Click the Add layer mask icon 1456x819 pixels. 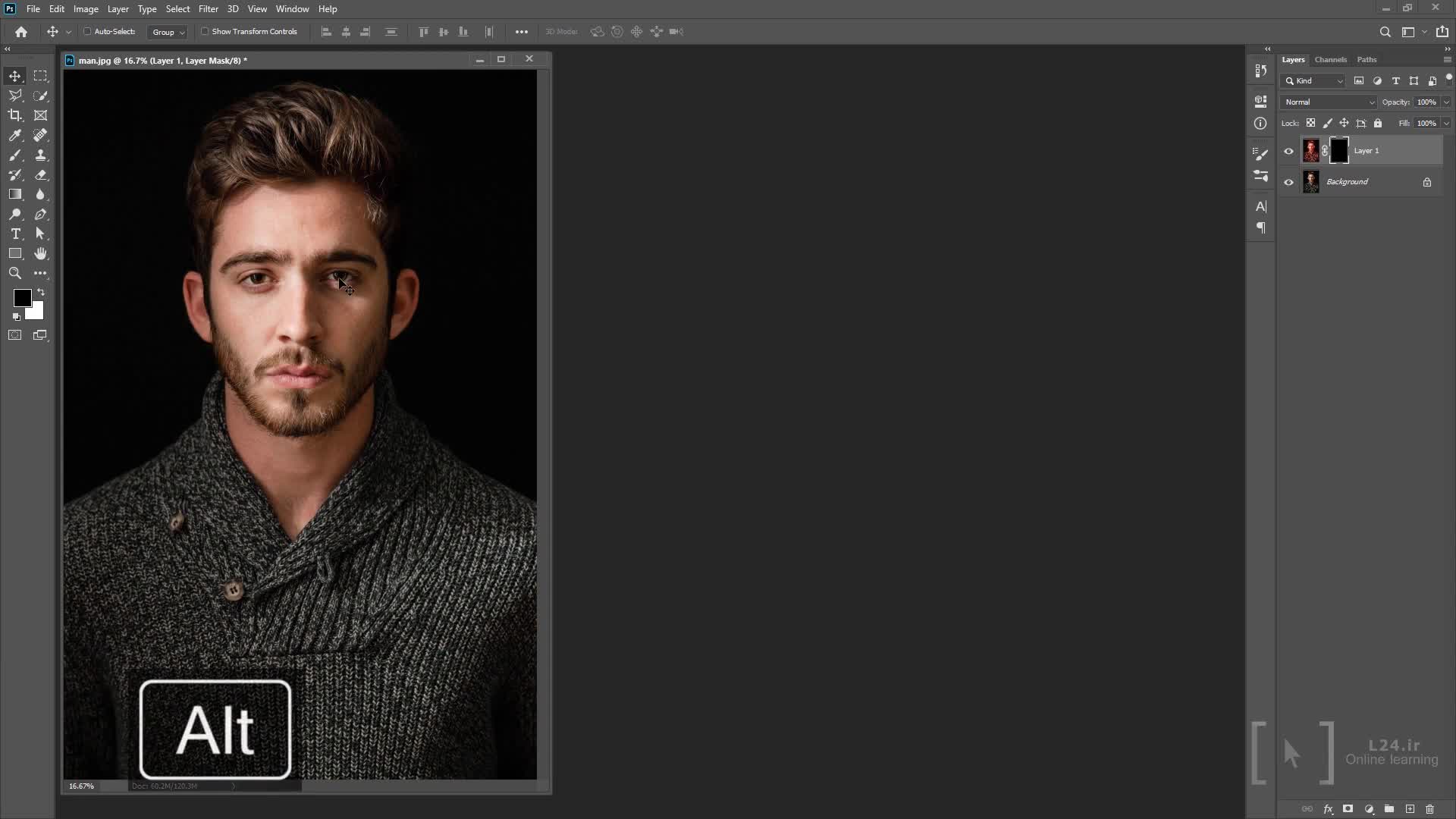[x=1348, y=809]
